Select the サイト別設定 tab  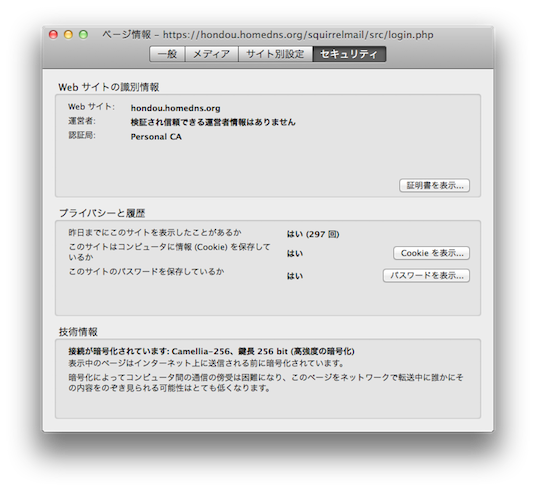276,54
